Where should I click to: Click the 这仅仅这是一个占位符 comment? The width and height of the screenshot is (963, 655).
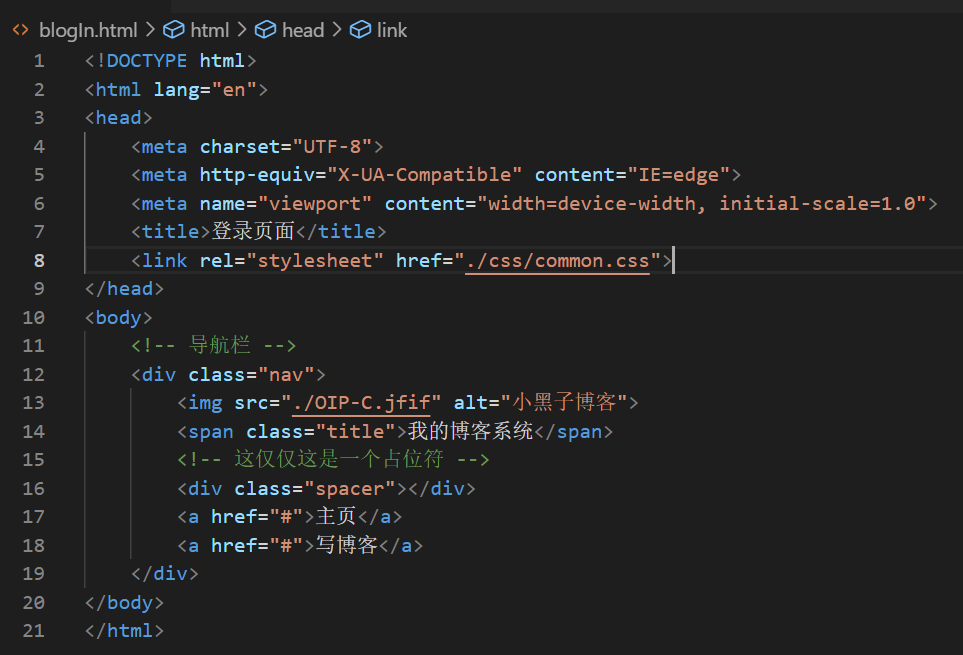(333, 459)
